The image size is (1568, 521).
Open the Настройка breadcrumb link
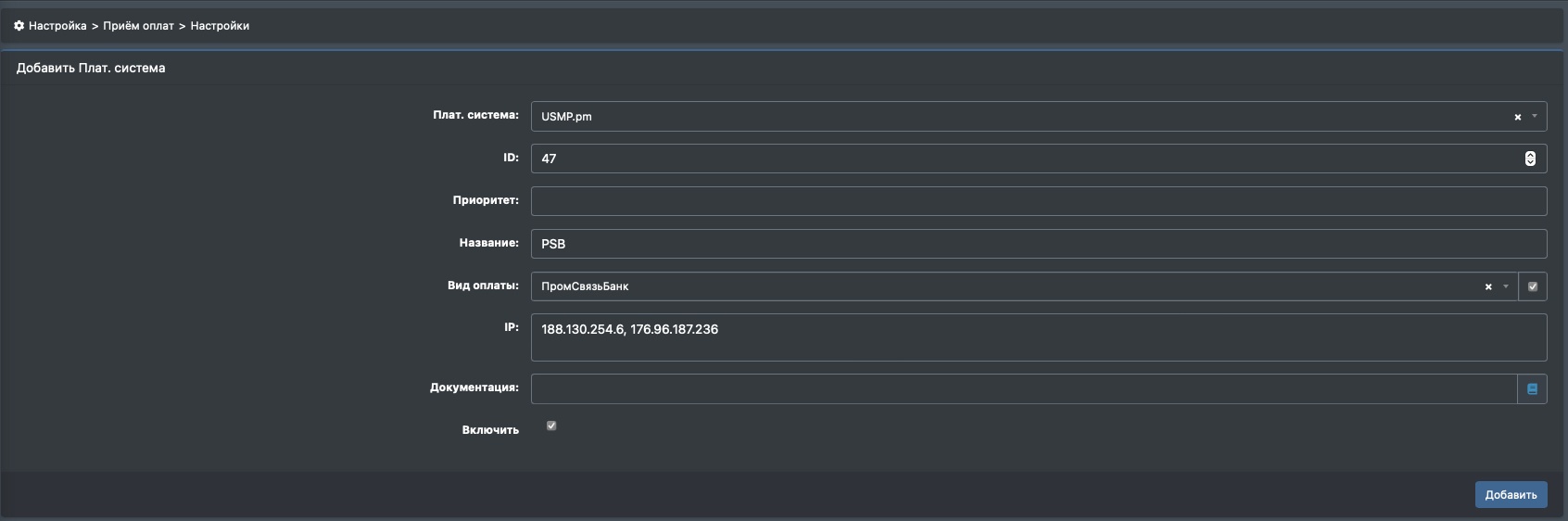click(57, 26)
